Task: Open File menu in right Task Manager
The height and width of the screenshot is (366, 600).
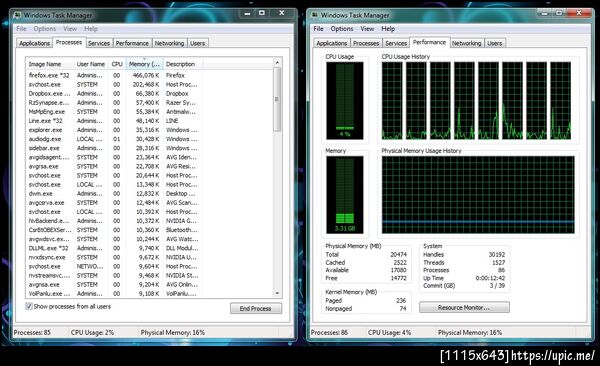Action: point(318,29)
